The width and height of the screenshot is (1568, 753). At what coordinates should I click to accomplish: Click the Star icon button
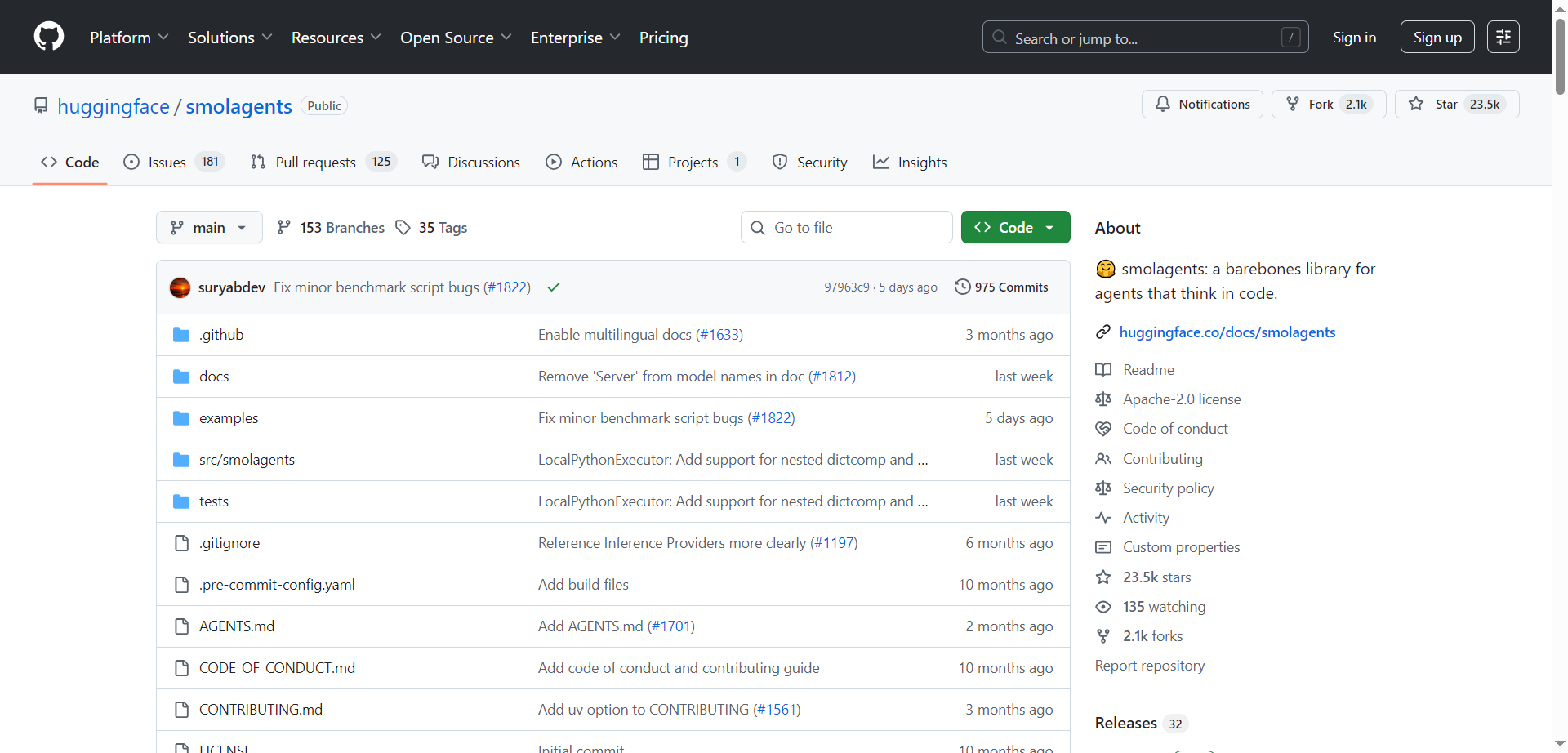click(x=1416, y=104)
